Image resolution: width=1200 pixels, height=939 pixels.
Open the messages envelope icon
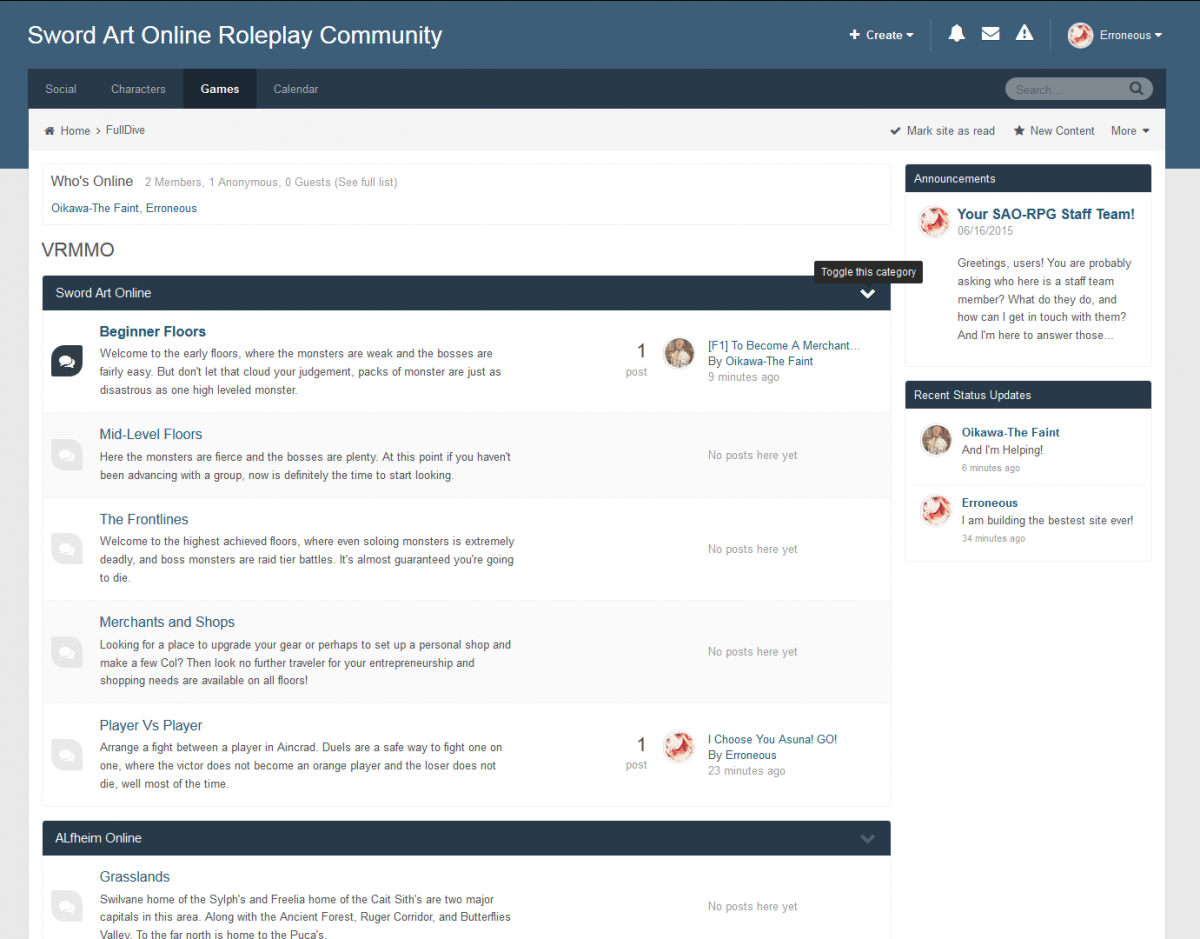pyautogui.click(x=990, y=34)
